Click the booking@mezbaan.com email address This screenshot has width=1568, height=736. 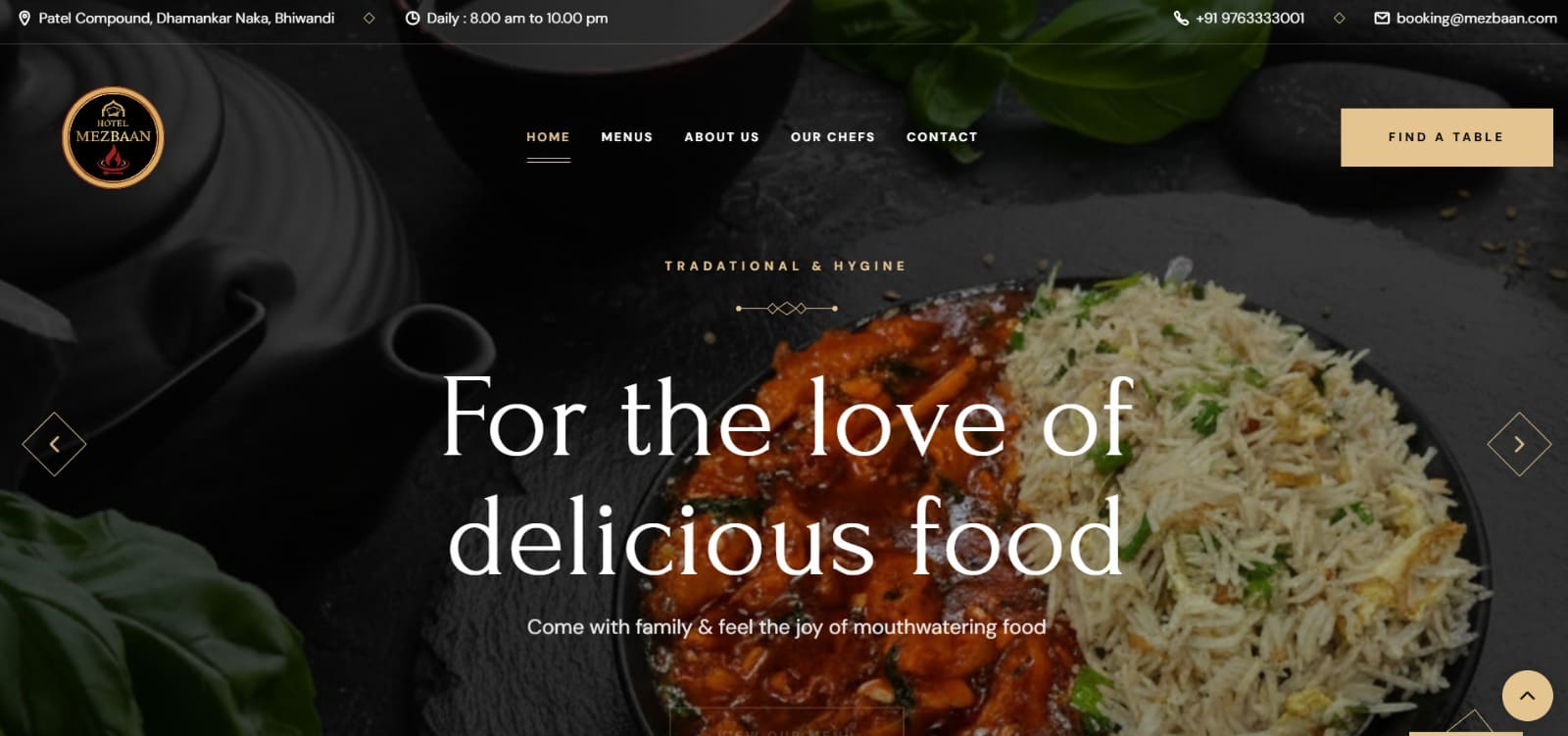pos(1476,19)
